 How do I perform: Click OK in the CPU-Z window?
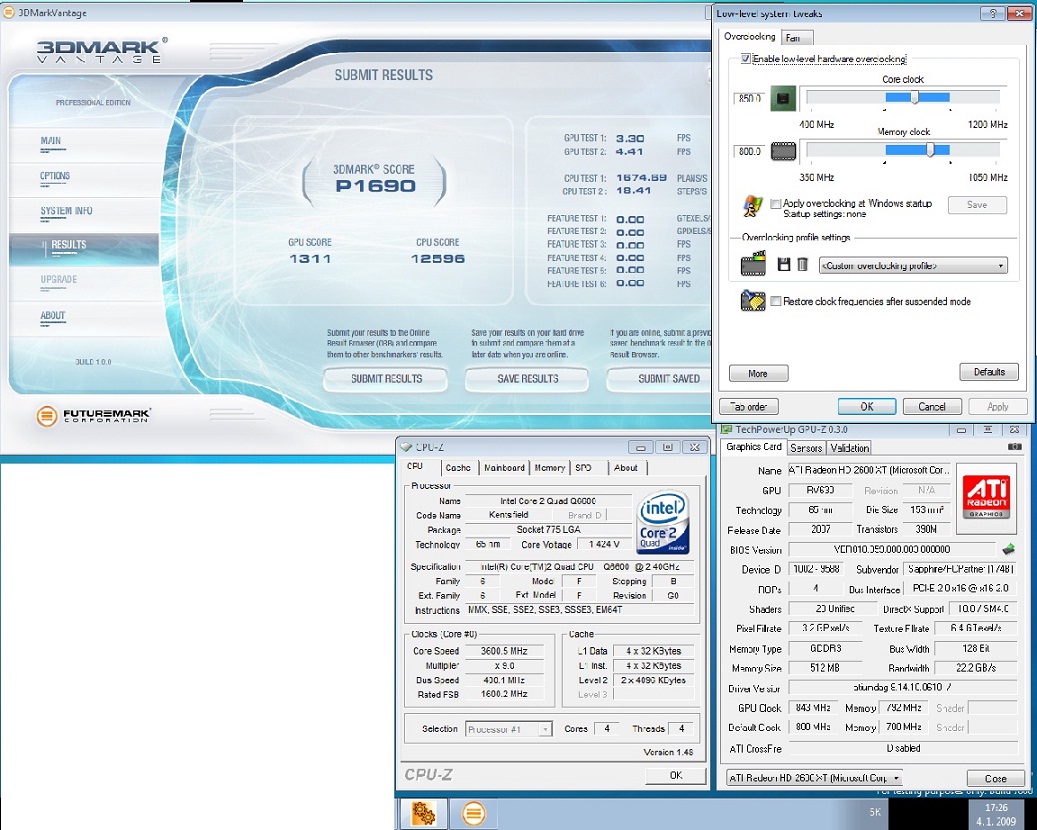coord(675,775)
